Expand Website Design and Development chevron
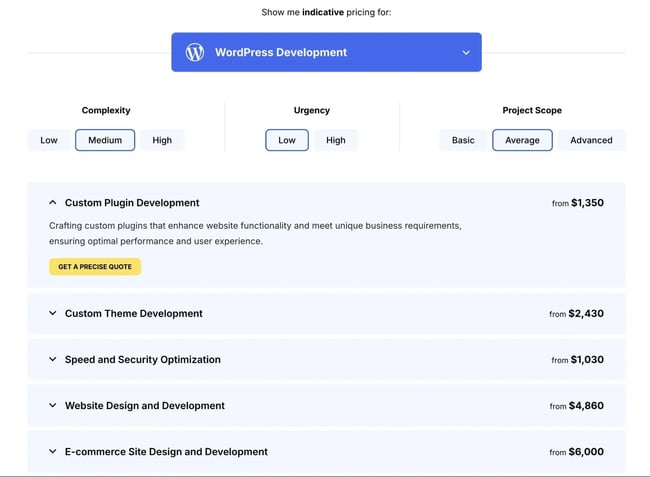Image resolution: width=650 pixels, height=477 pixels. tap(53, 406)
